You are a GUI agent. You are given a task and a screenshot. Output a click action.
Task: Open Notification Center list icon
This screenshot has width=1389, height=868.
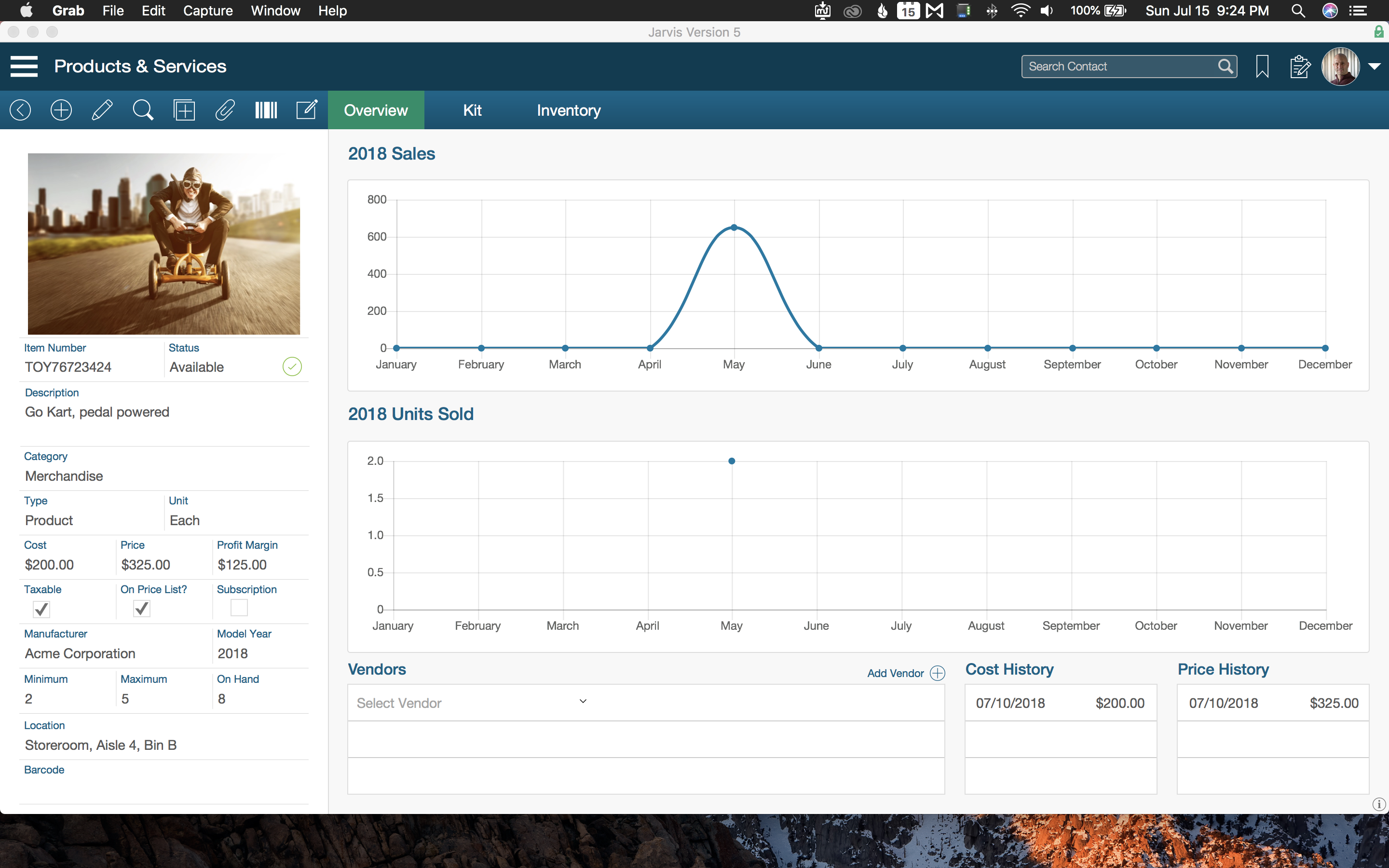1358,10
